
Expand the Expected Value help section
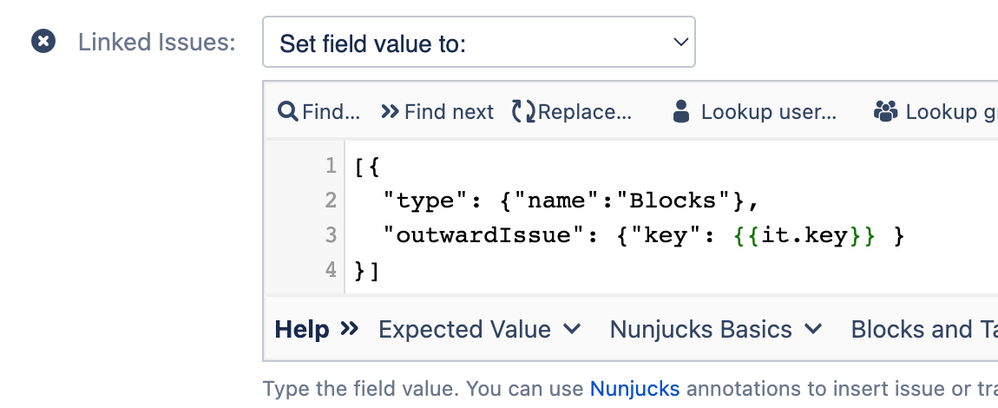coord(479,329)
